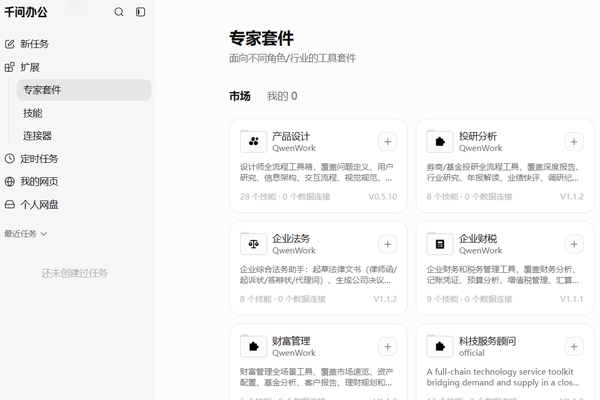Add the 产品设计 suite with plus button
This screenshot has height=400, width=600.
[x=387, y=142]
